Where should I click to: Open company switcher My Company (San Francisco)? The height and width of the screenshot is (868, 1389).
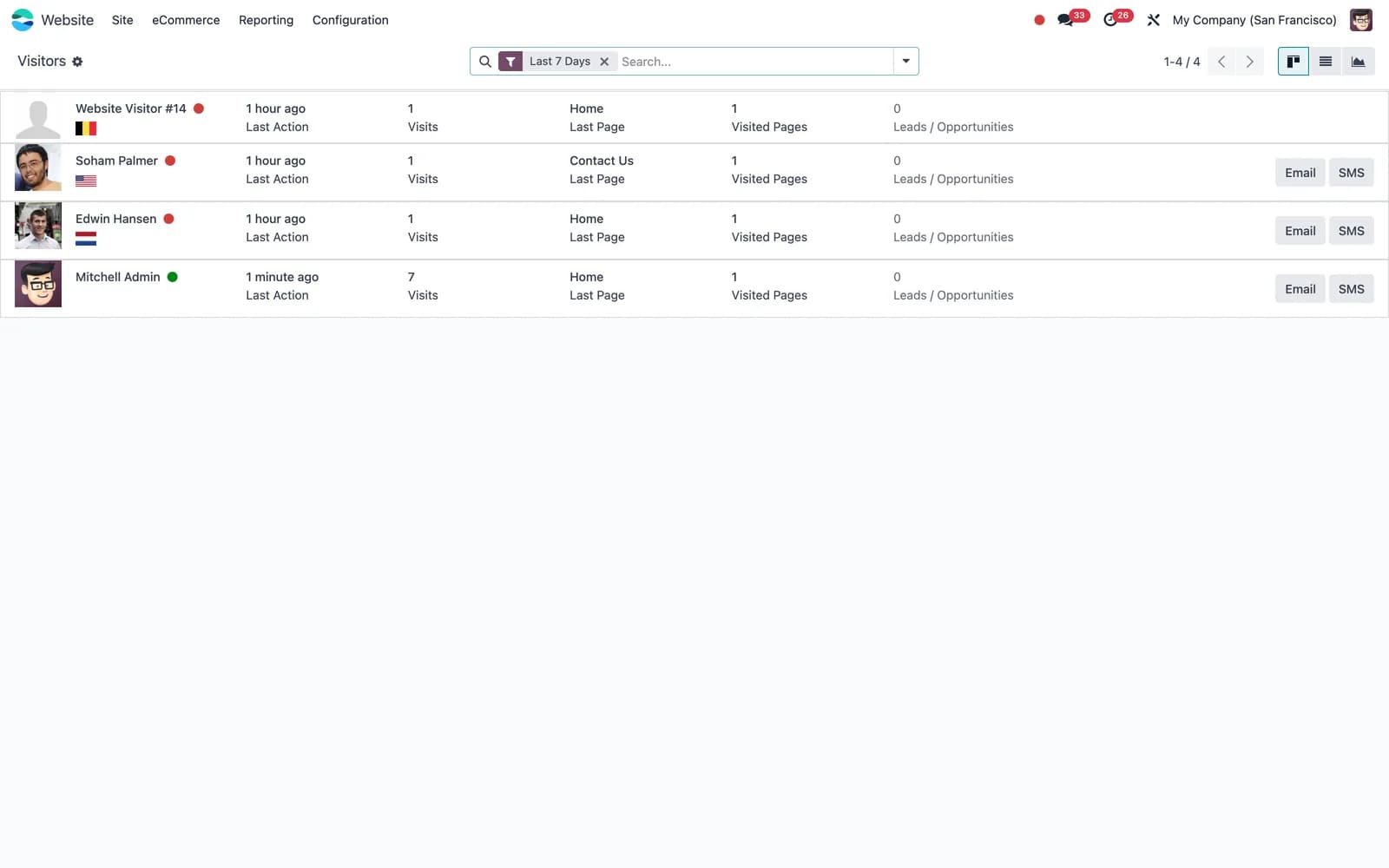click(x=1254, y=20)
